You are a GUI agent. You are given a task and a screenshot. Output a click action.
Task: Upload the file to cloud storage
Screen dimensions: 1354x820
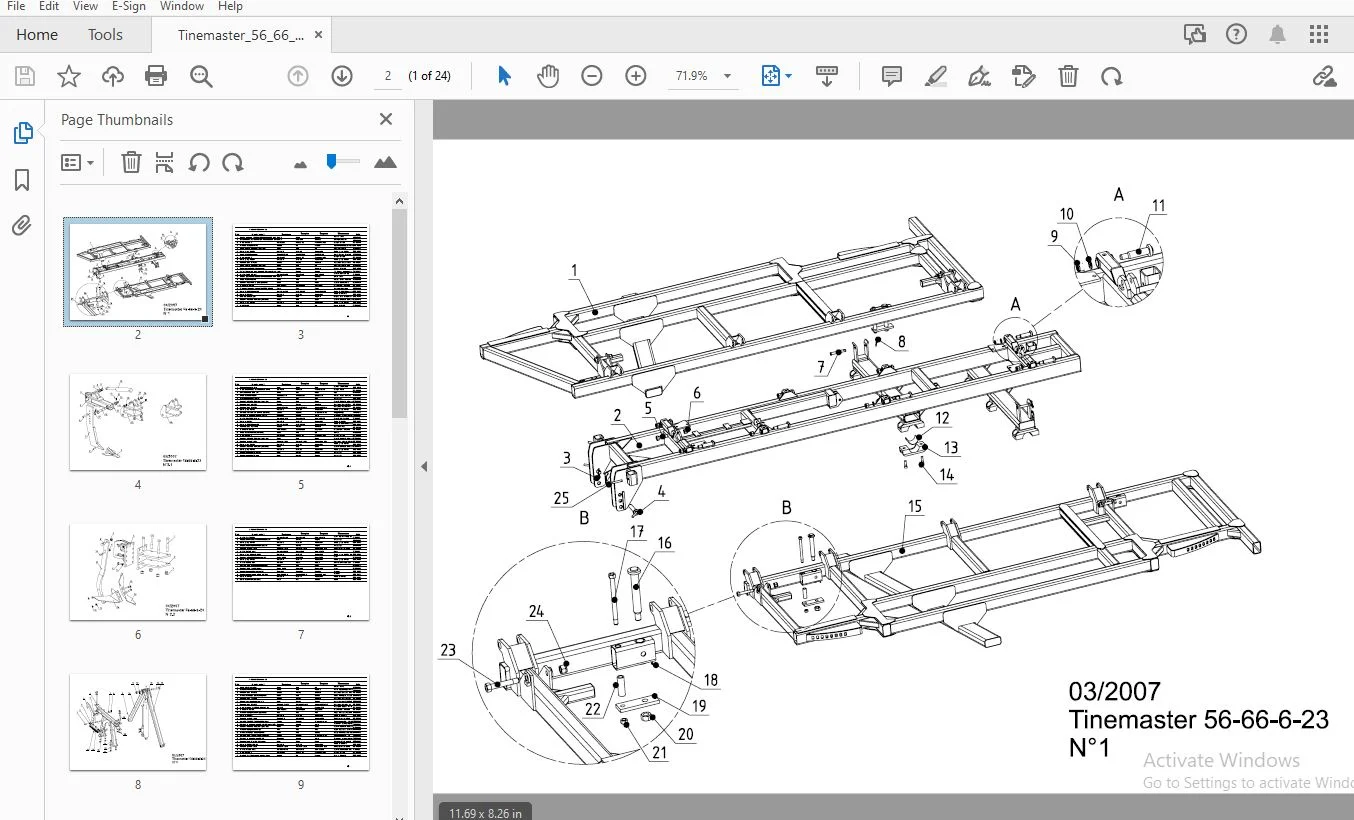(x=113, y=76)
